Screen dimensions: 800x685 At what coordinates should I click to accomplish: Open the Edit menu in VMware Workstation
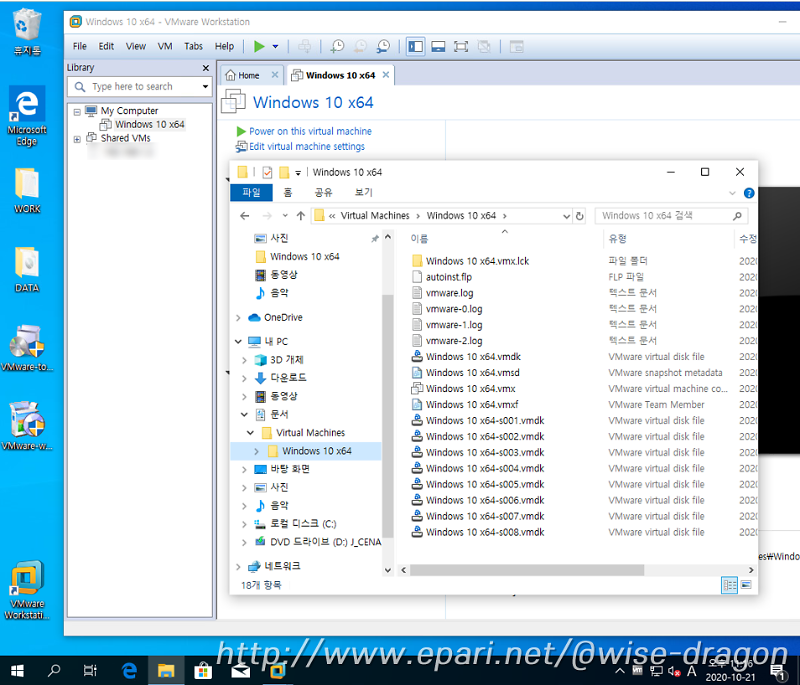click(x=106, y=46)
